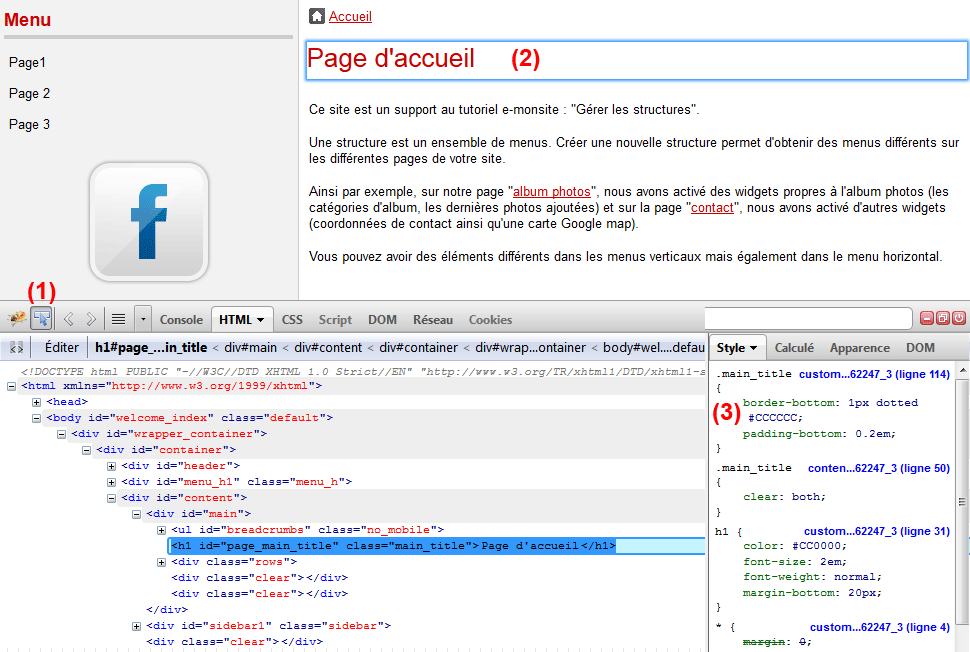970x652 pixels.
Task: Open the small dropdown beside command line icon
Action: tap(143, 319)
